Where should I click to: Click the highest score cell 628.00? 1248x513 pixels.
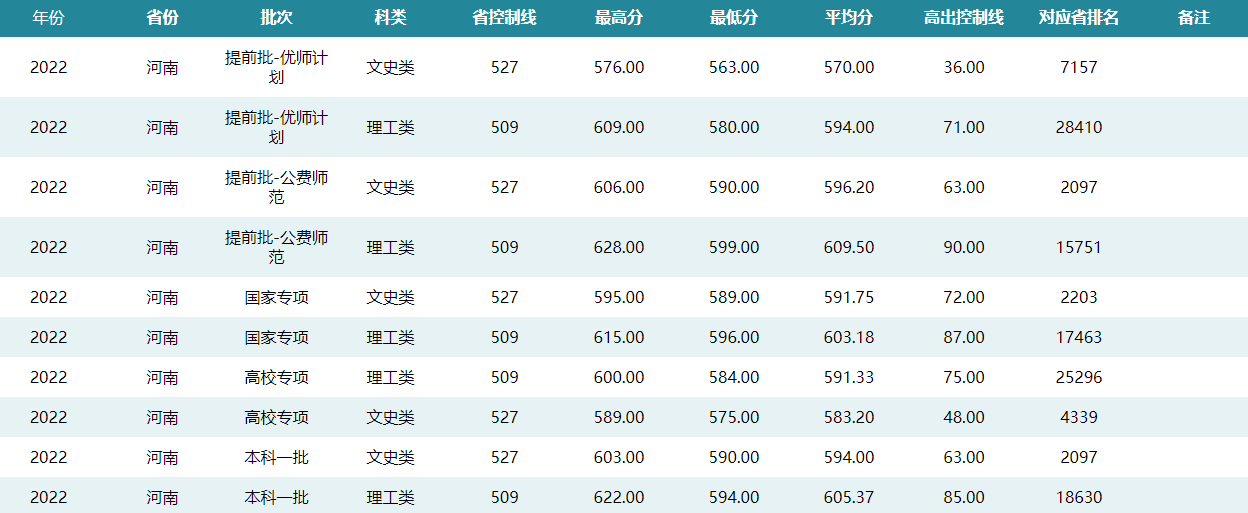point(619,247)
